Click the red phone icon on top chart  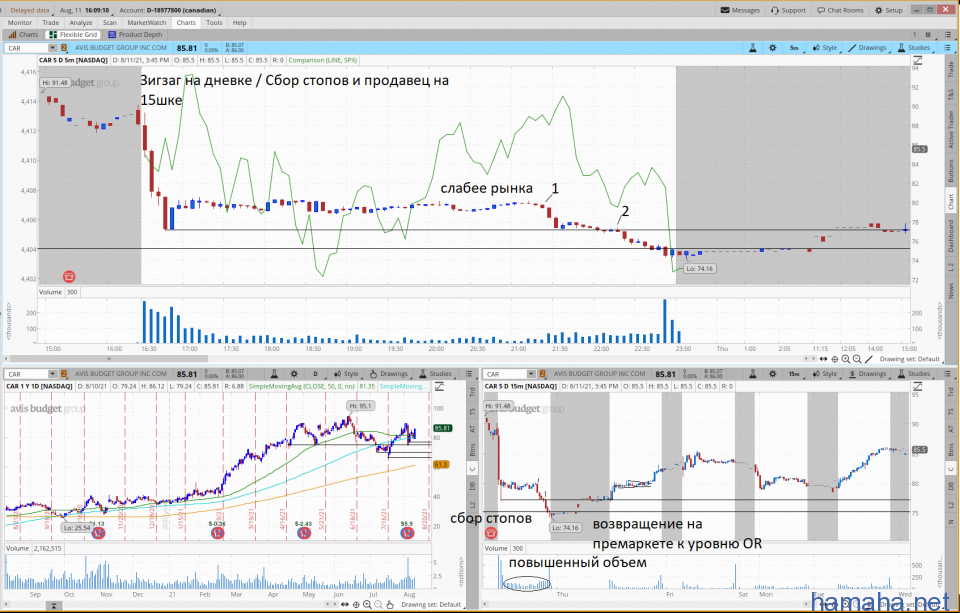tap(69, 277)
